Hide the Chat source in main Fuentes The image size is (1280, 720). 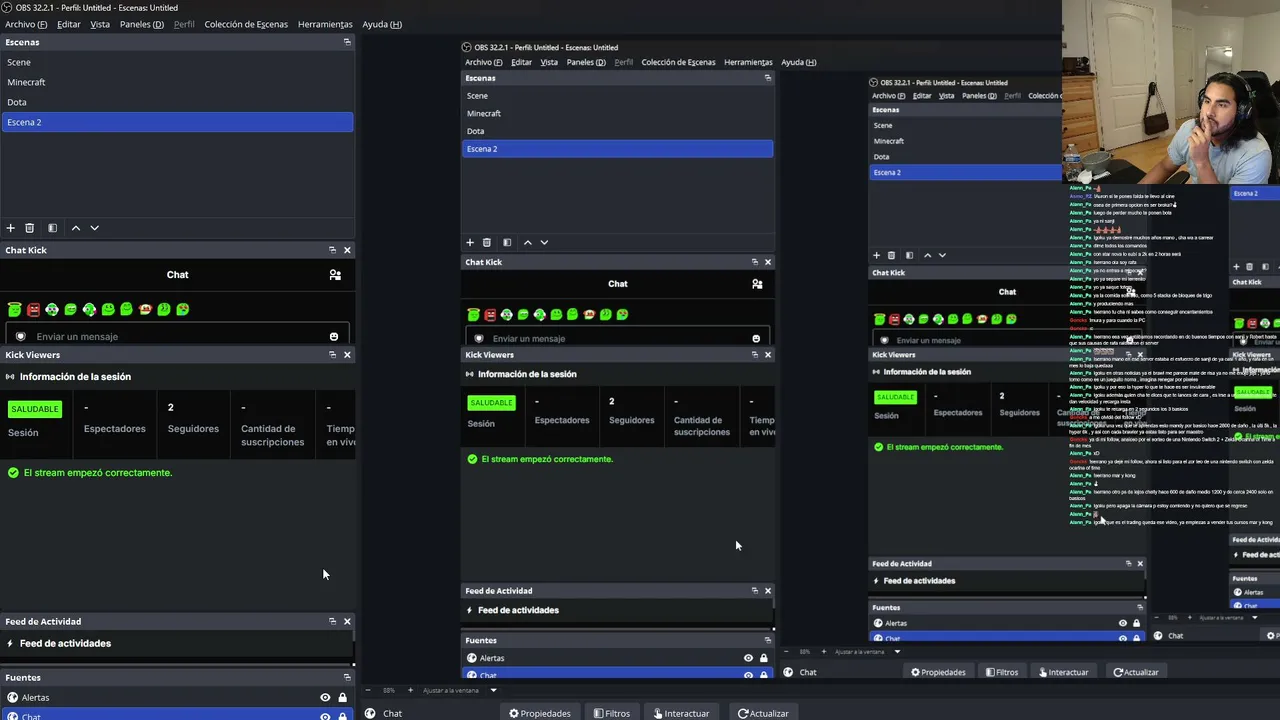tap(325, 716)
